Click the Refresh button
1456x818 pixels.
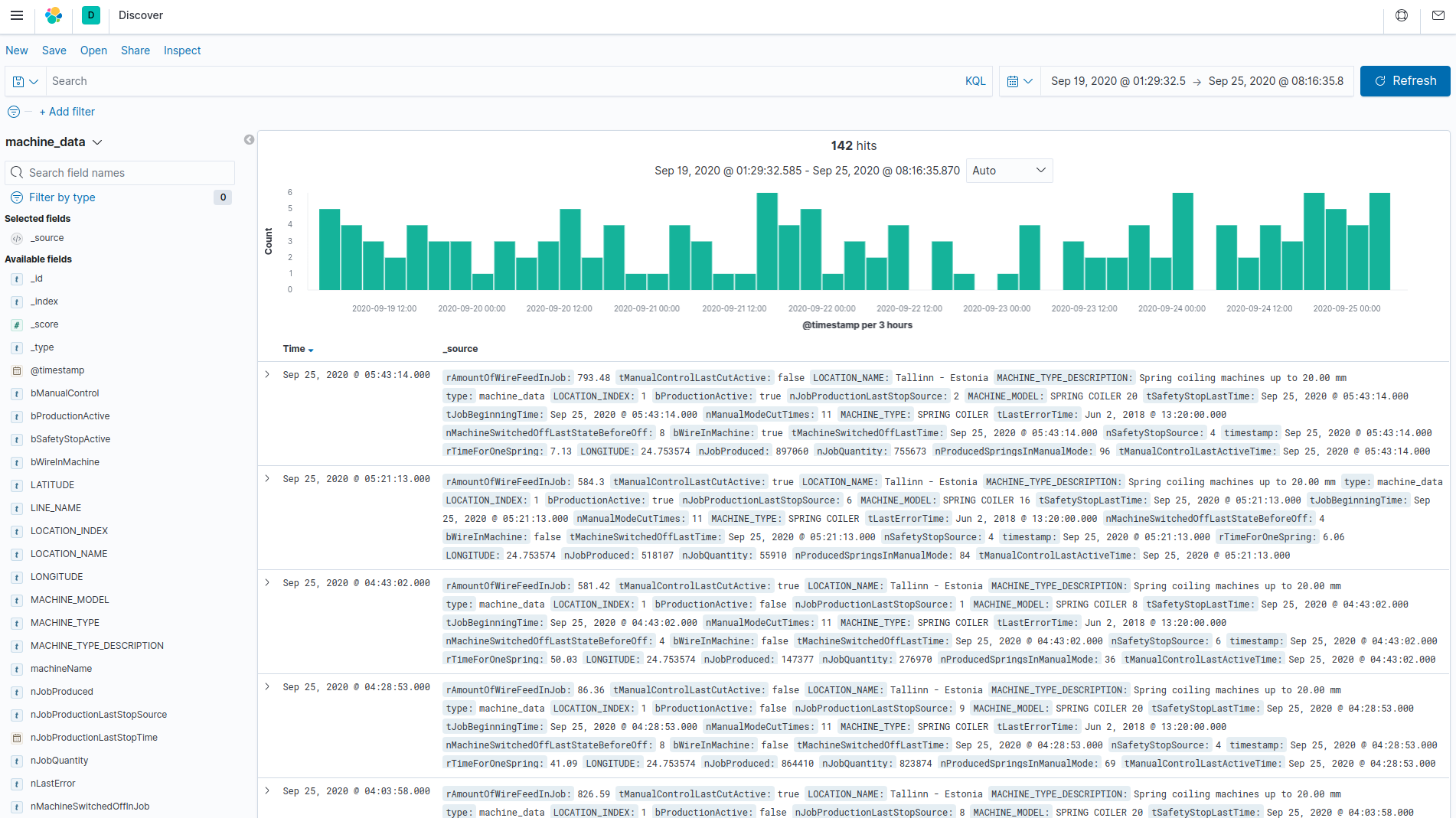pos(1405,81)
